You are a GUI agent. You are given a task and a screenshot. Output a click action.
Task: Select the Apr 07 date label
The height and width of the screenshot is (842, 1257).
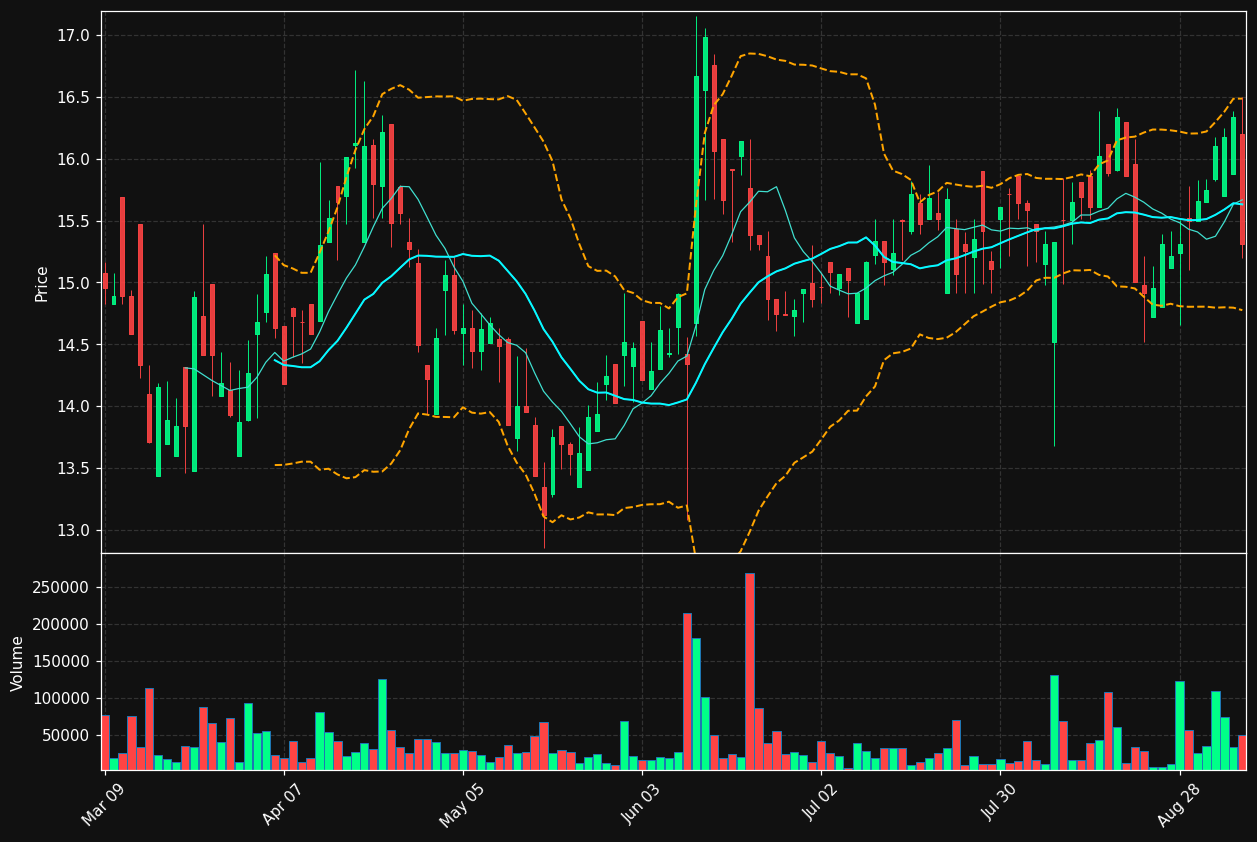coord(282,805)
